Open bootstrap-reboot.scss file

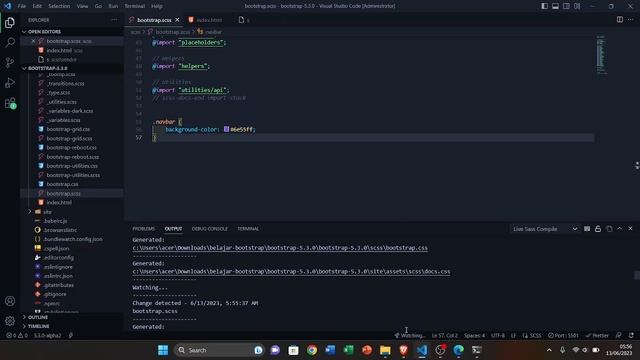73,157
